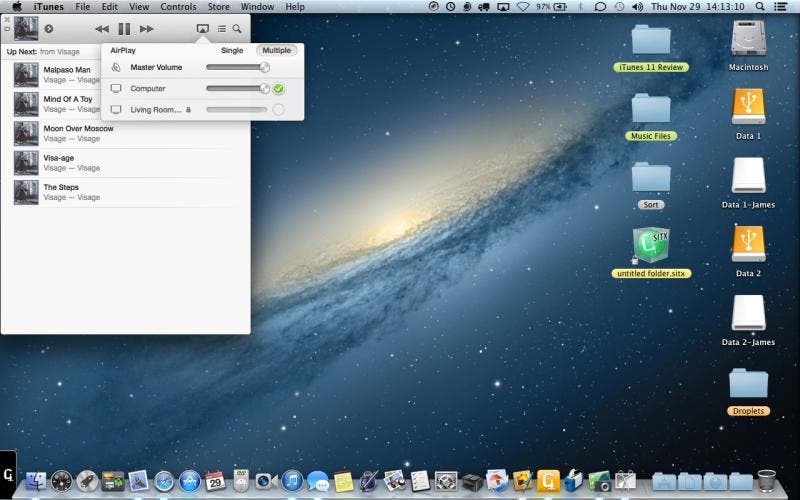Click the Computer volume slider
800x500 pixels.
pos(237,89)
